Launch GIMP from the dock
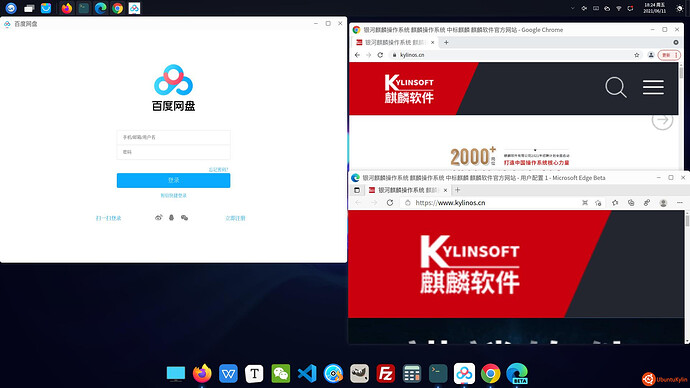The width and height of the screenshot is (690, 388). (360, 373)
